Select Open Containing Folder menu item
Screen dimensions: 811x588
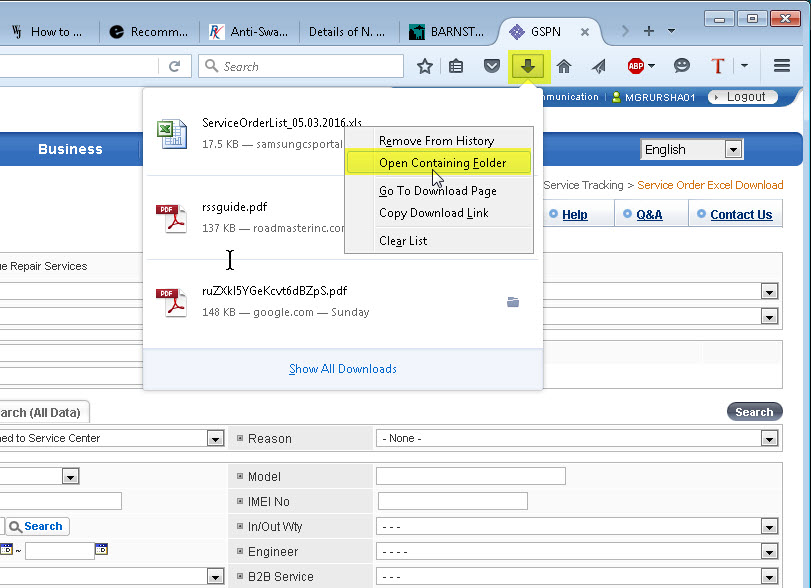[x=442, y=163]
